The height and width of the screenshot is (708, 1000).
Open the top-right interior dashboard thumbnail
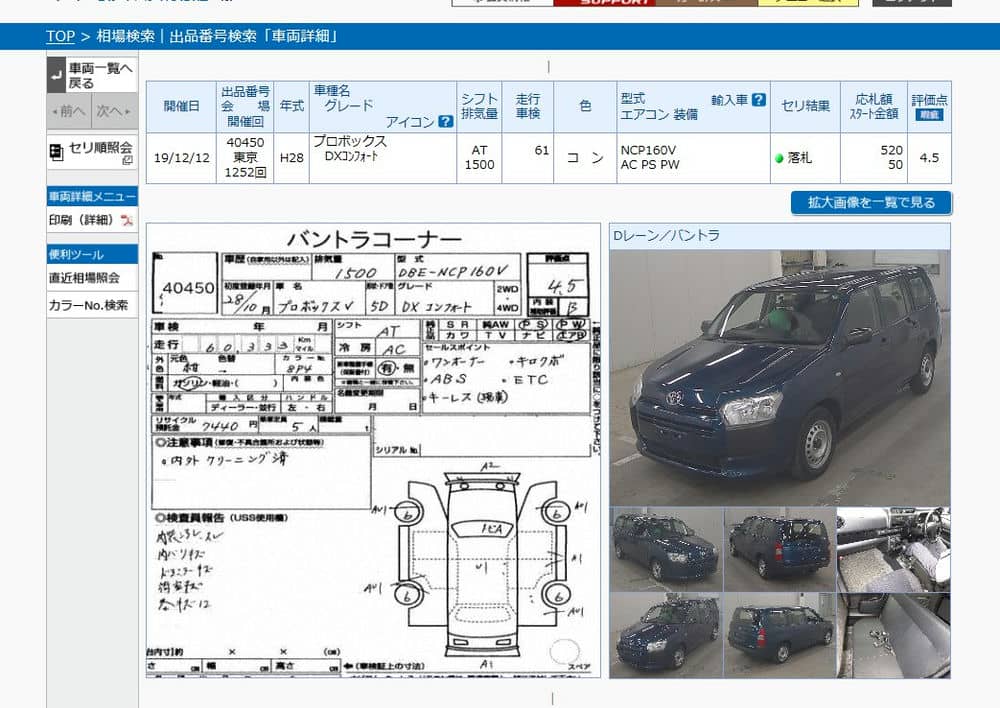coord(893,548)
